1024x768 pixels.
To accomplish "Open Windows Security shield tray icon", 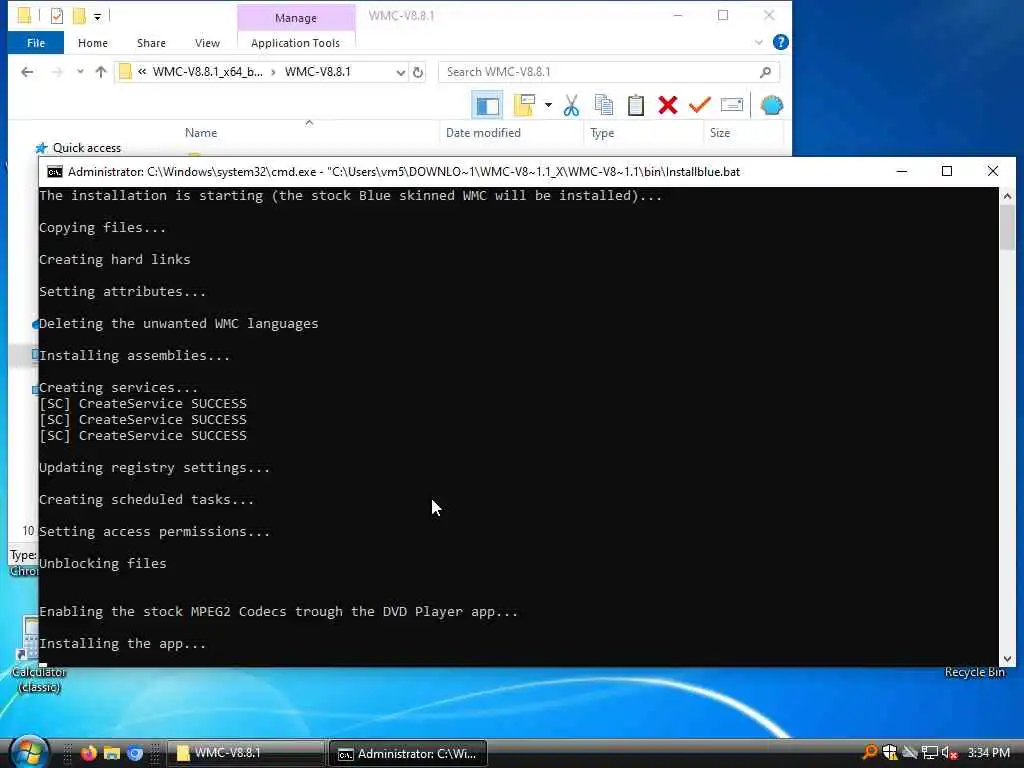I will click(x=889, y=753).
